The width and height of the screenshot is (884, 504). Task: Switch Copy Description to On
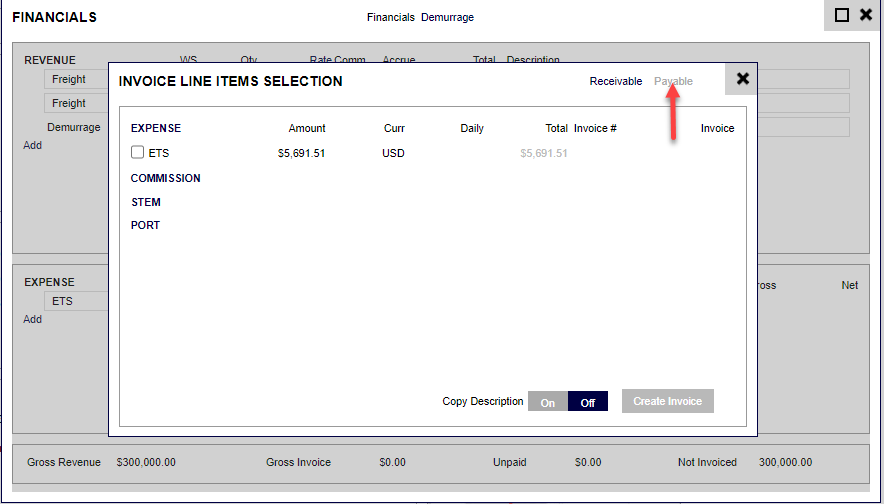point(548,402)
